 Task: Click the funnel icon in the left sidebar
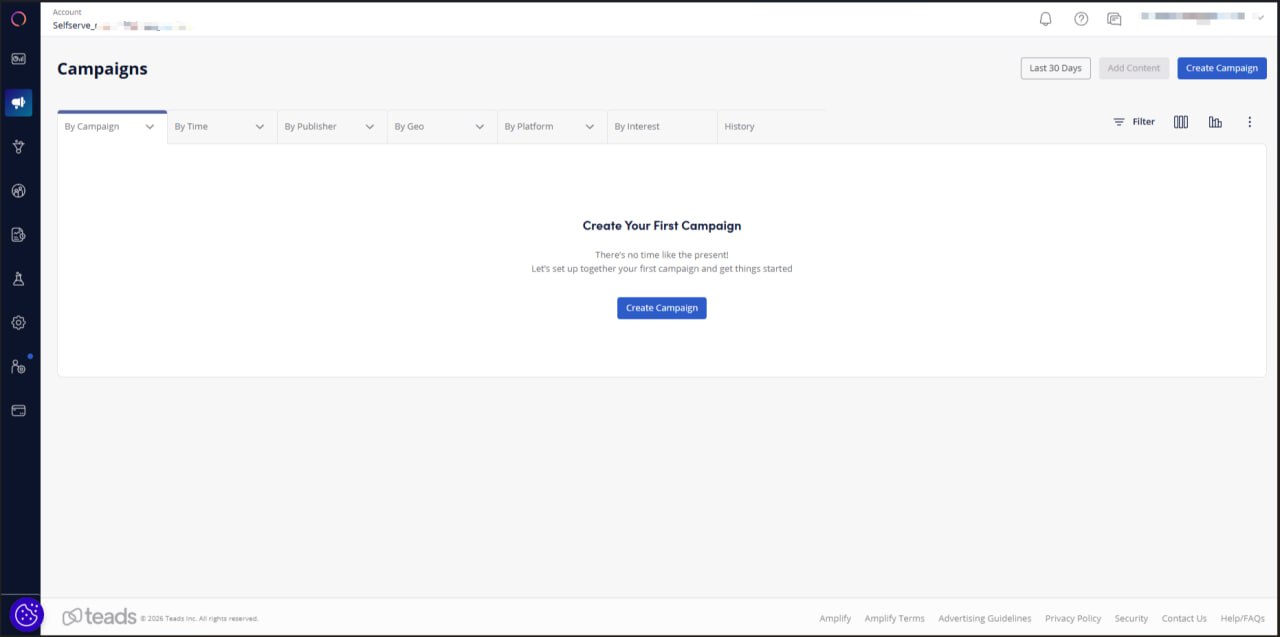click(18, 146)
